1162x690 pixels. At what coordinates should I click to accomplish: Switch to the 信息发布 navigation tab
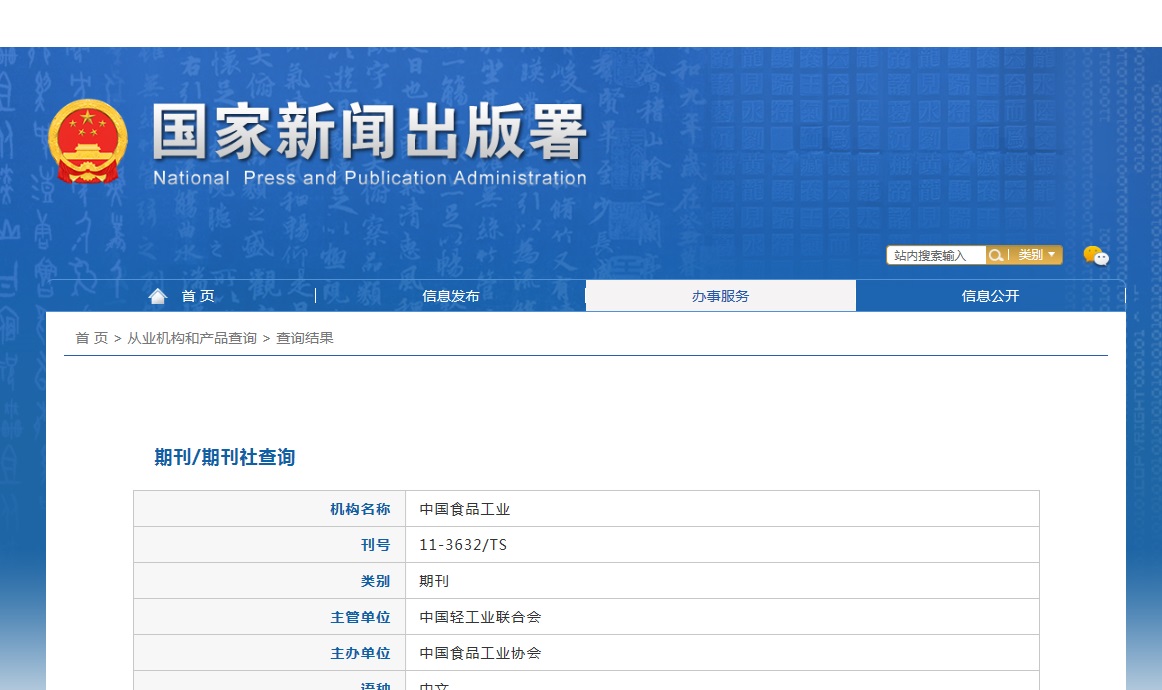point(451,295)
